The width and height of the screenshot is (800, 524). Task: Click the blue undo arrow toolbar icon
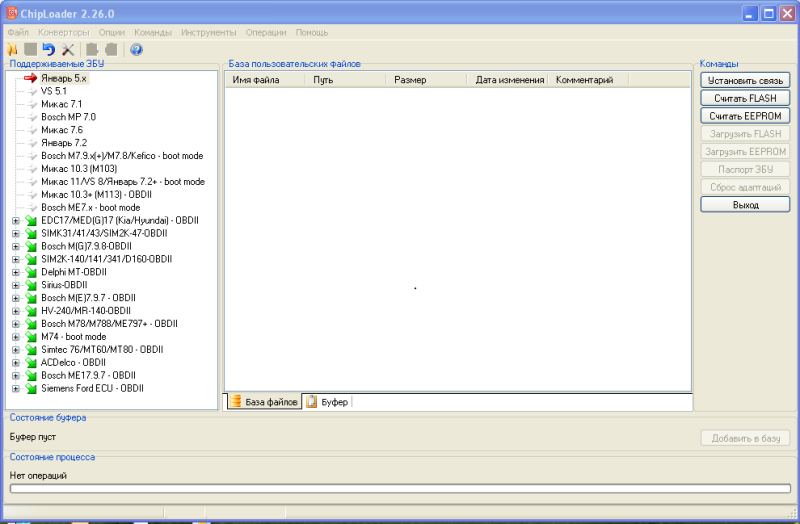(48, 49)
